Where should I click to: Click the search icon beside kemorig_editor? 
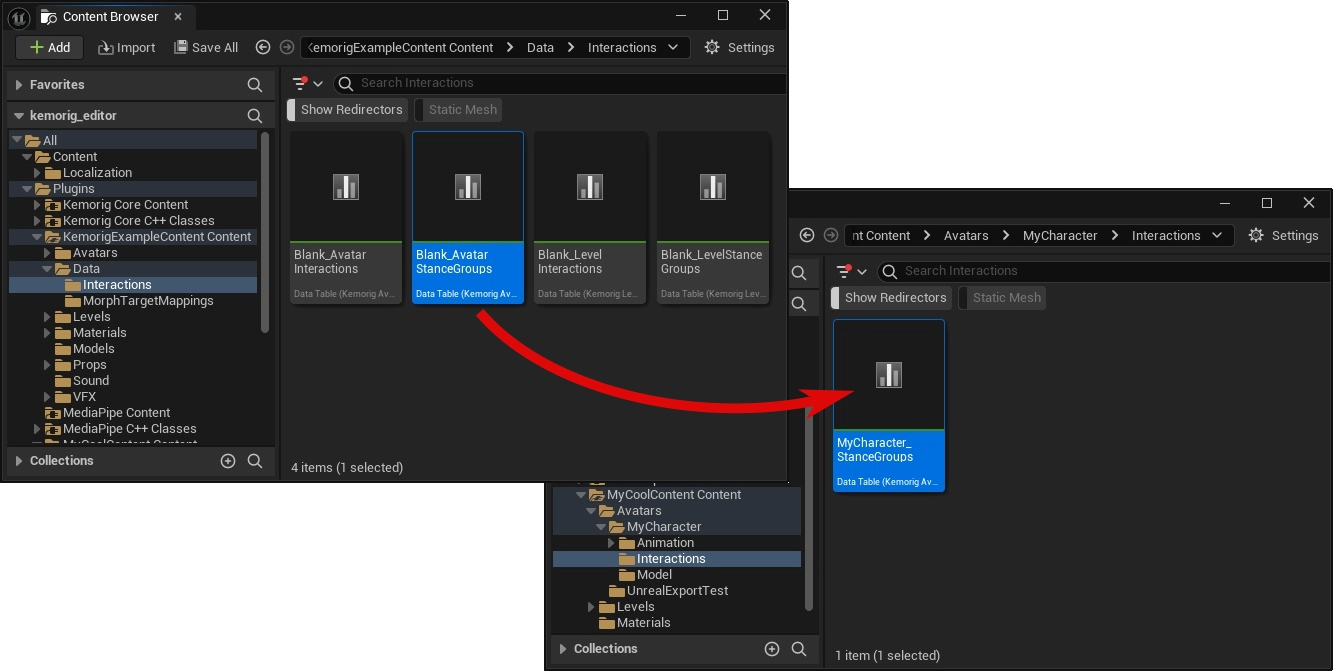[255, 116]
